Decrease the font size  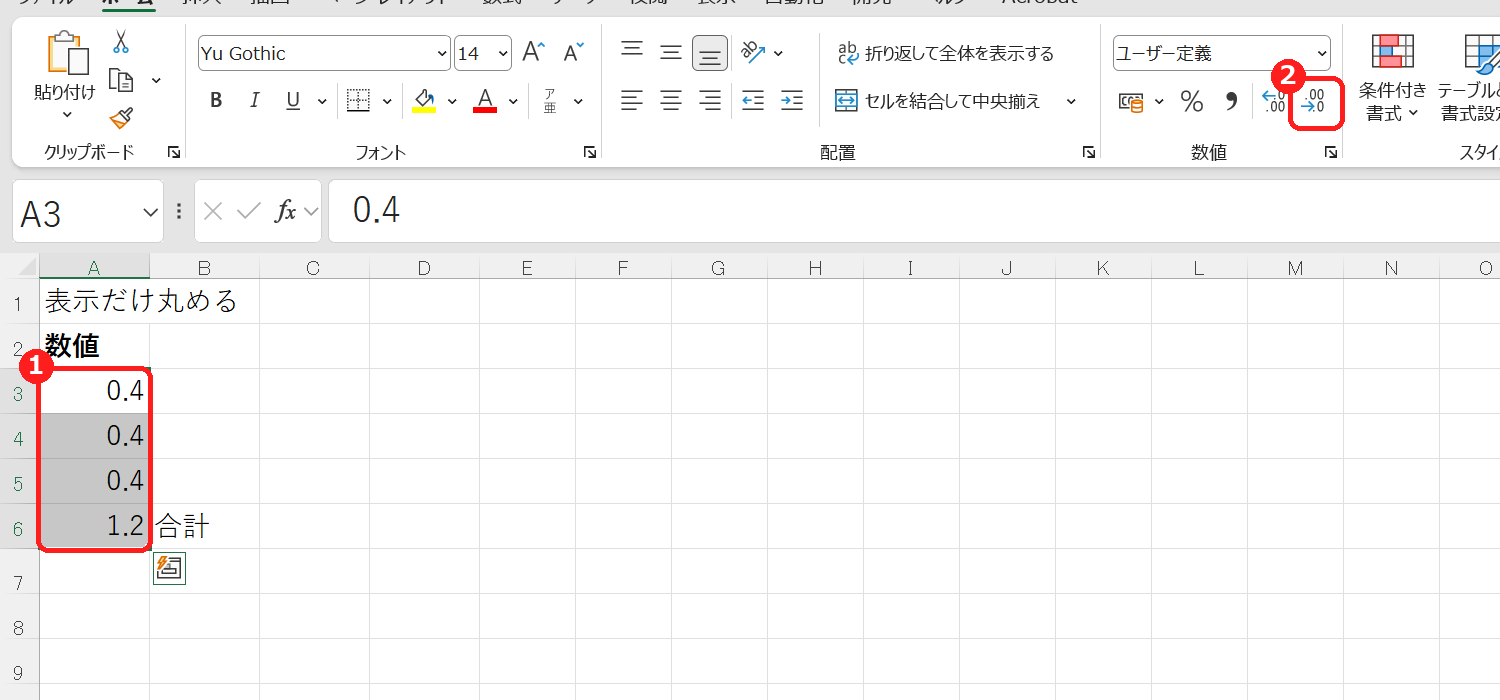(x=573, y=53)
